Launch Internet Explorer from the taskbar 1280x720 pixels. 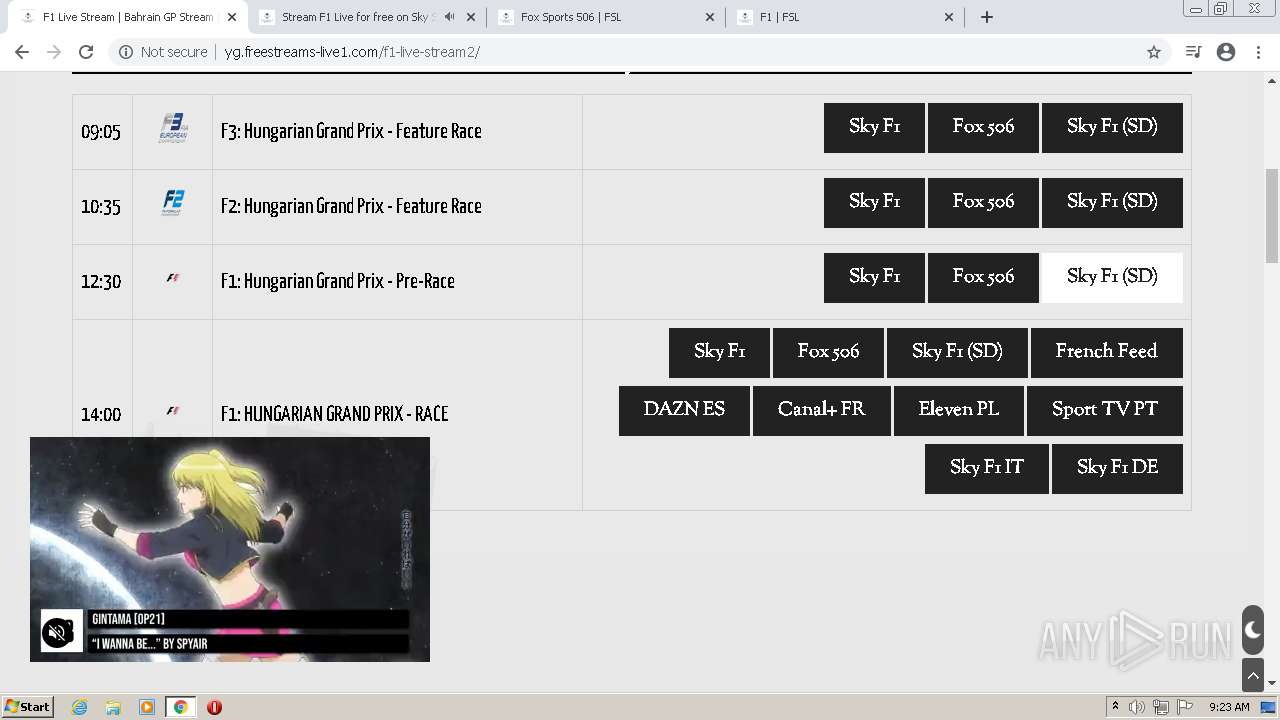point(80,707)
